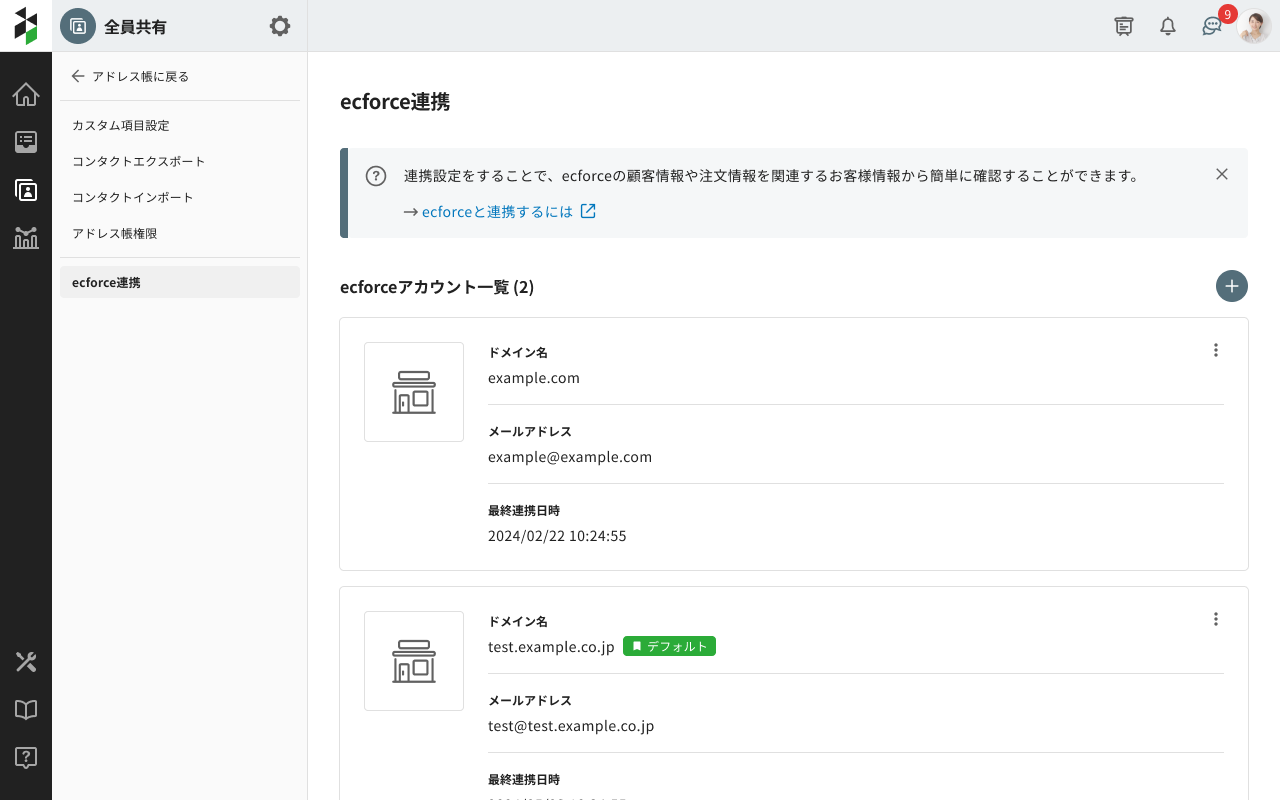Screen dimensions: 1280x800
Task: Add new ecforce account with plus button
Action: click(x=1232, y=286)
